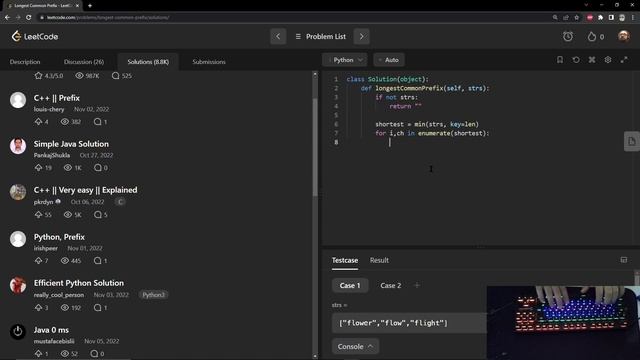The width and height of the screenshot is (640, 360).
Task: Click the solutions list scrollbar
Action: pyautogui.click(x=315, y=147)
